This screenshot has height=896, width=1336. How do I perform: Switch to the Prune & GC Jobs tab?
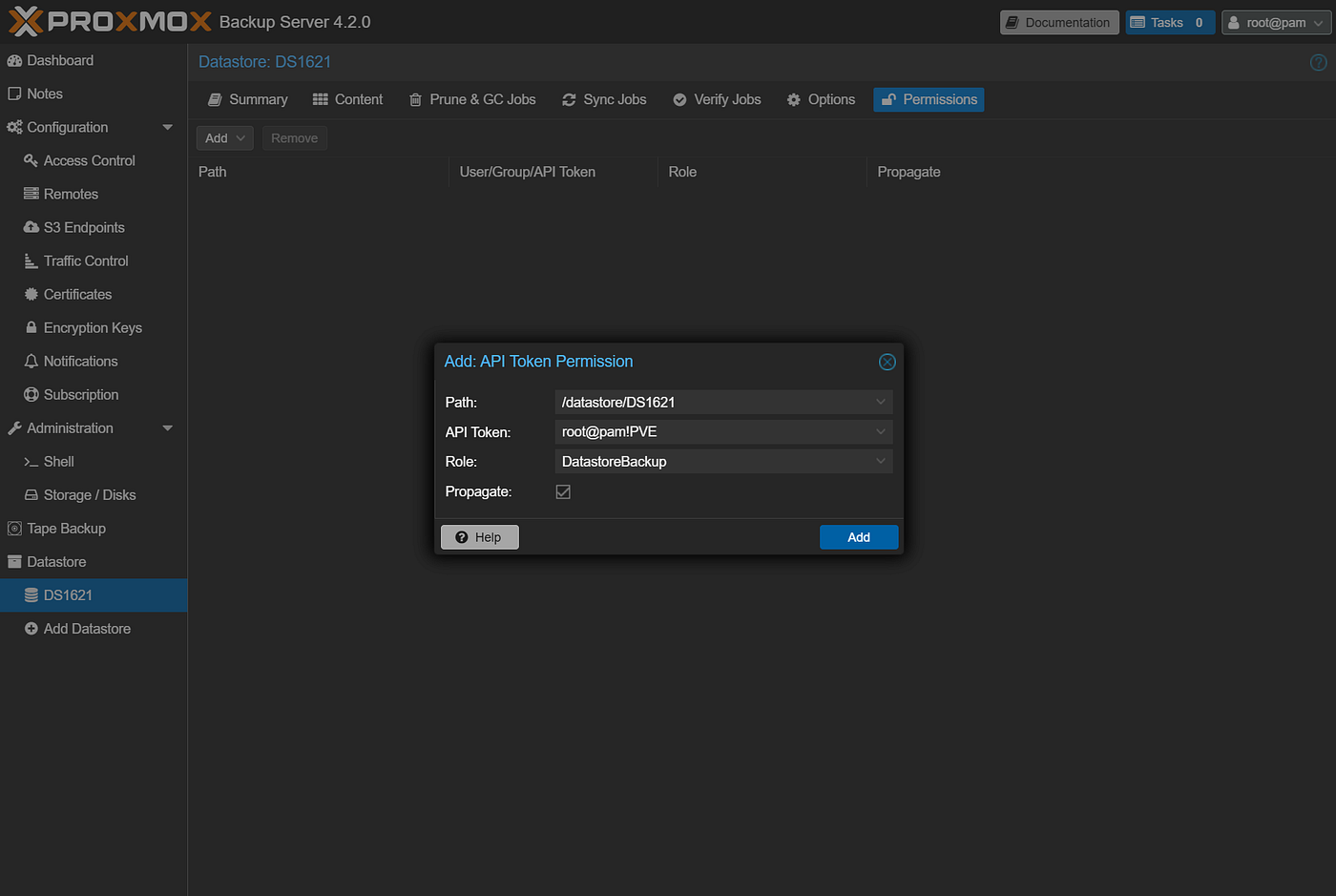[x=472, y=99]
